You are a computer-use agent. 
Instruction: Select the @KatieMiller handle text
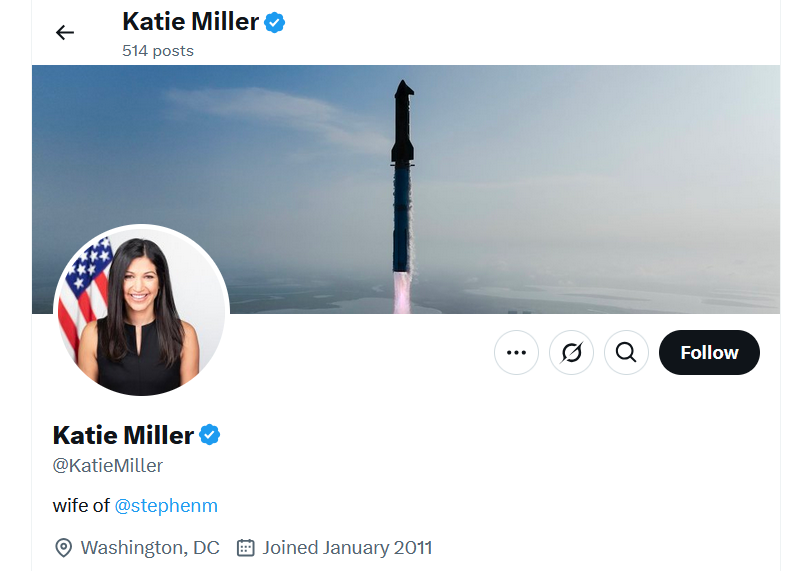[x=108, y=466]
